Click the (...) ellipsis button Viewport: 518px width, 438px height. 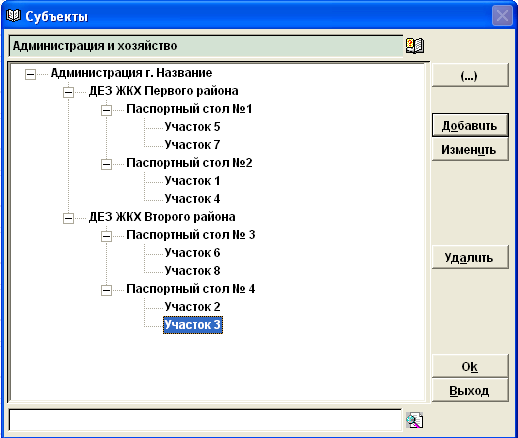(x=470, y=76)
